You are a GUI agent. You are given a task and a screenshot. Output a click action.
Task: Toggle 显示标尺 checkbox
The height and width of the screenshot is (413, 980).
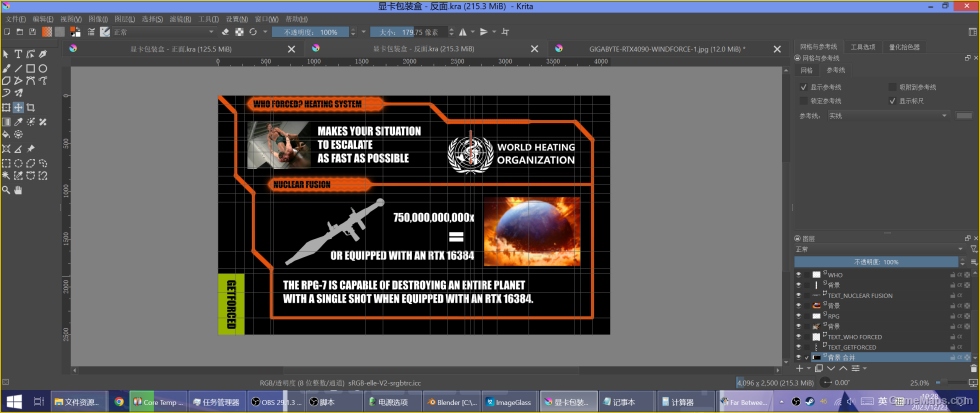click(892, 101)
